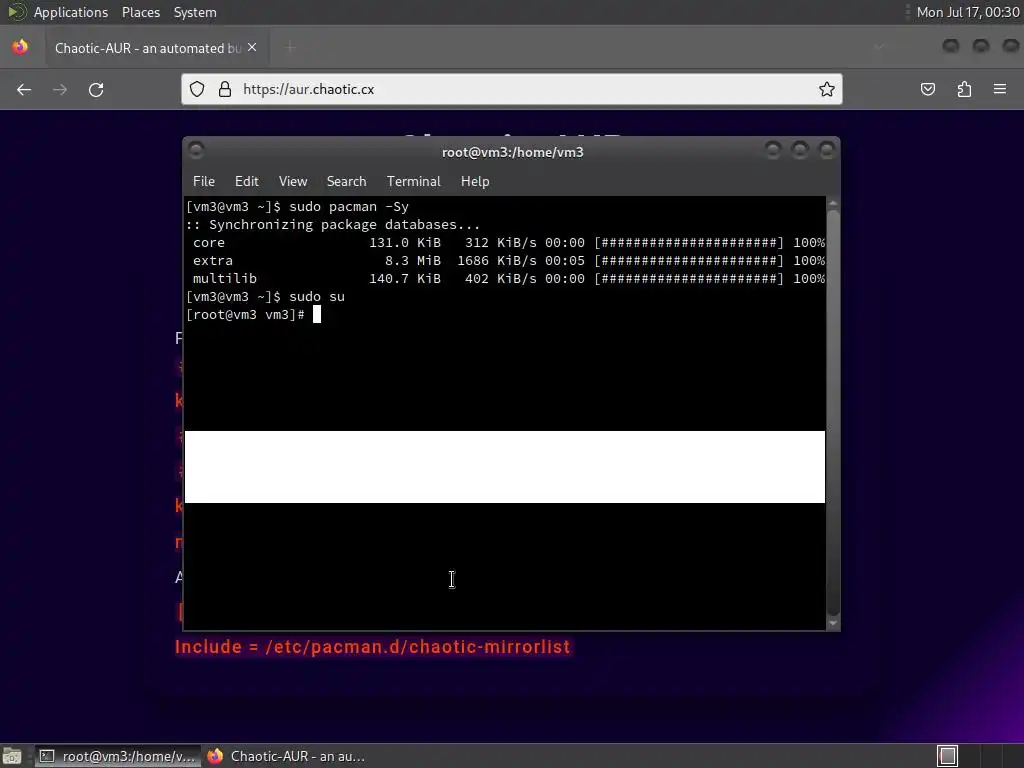Open terminal View menu
This screenshot has height=768, width=1024.
coord(293,182)
